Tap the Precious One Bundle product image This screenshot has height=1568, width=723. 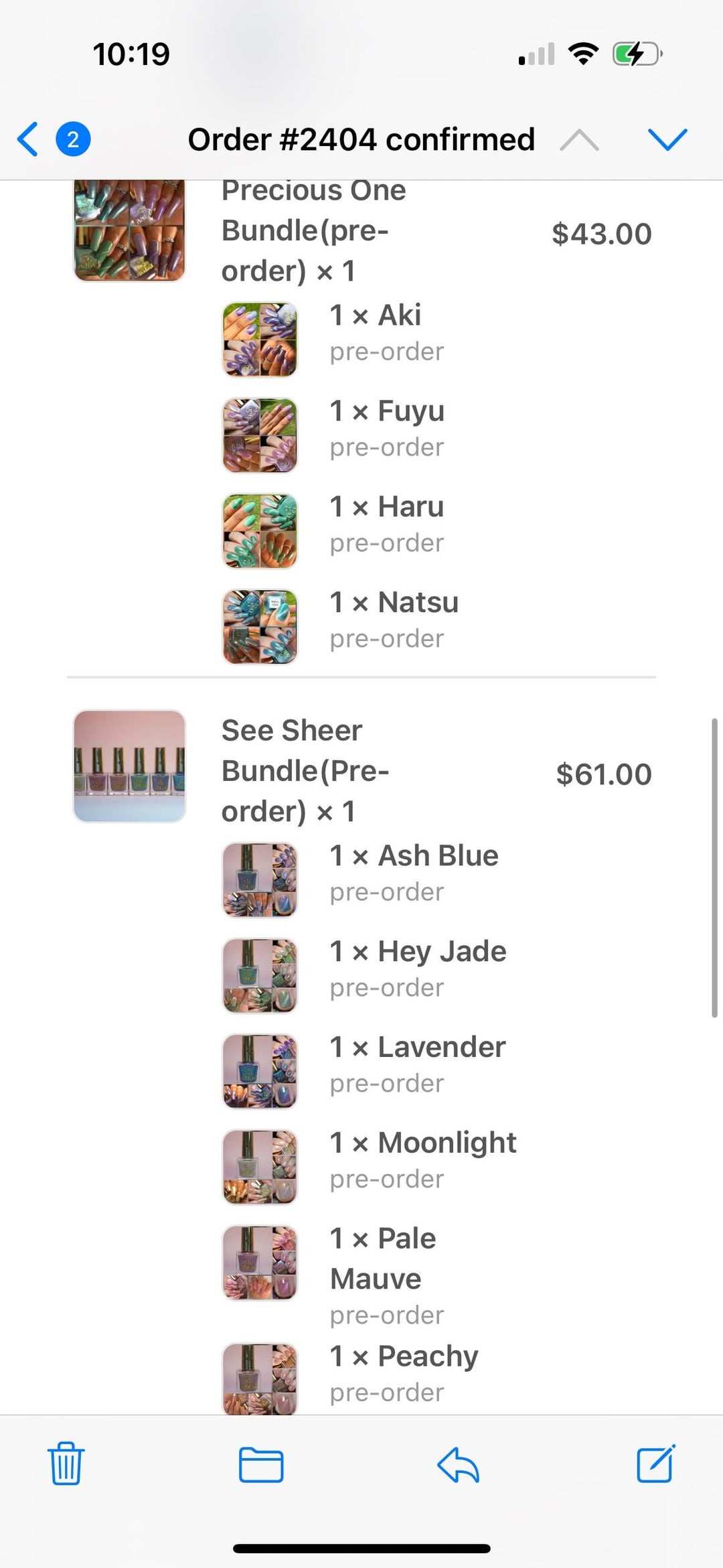point(129,230)
